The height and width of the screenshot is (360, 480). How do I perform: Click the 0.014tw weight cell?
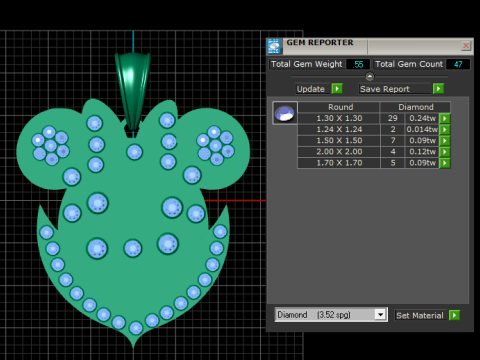coord(422,129)
